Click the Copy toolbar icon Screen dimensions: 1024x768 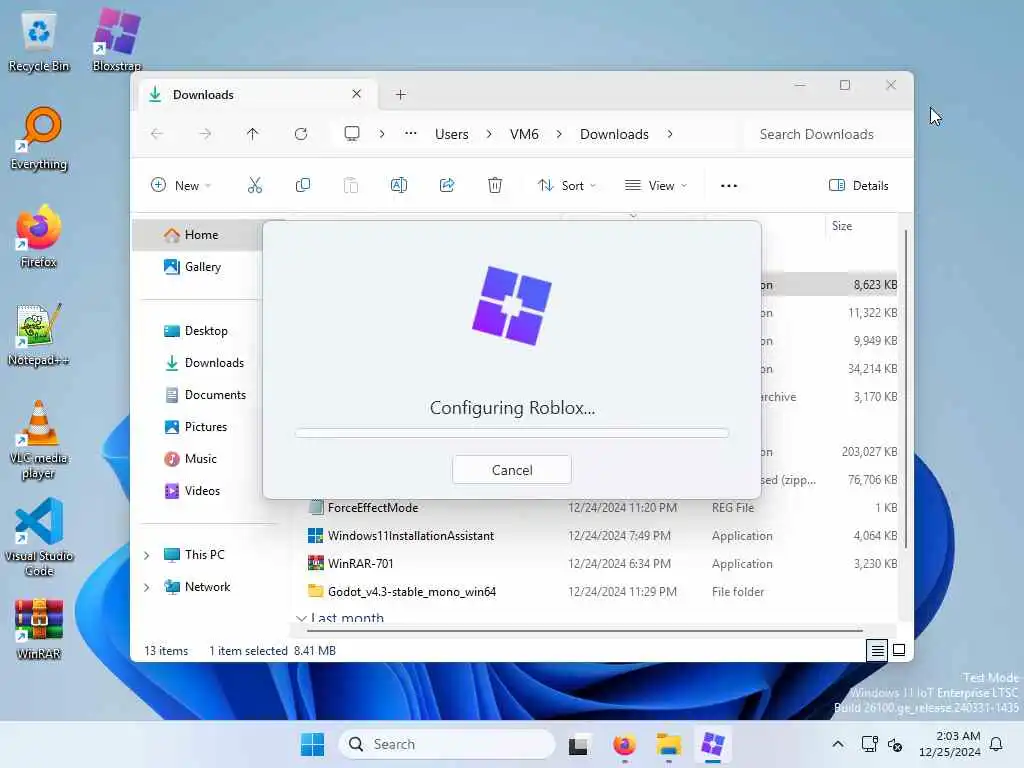point(302,185)
